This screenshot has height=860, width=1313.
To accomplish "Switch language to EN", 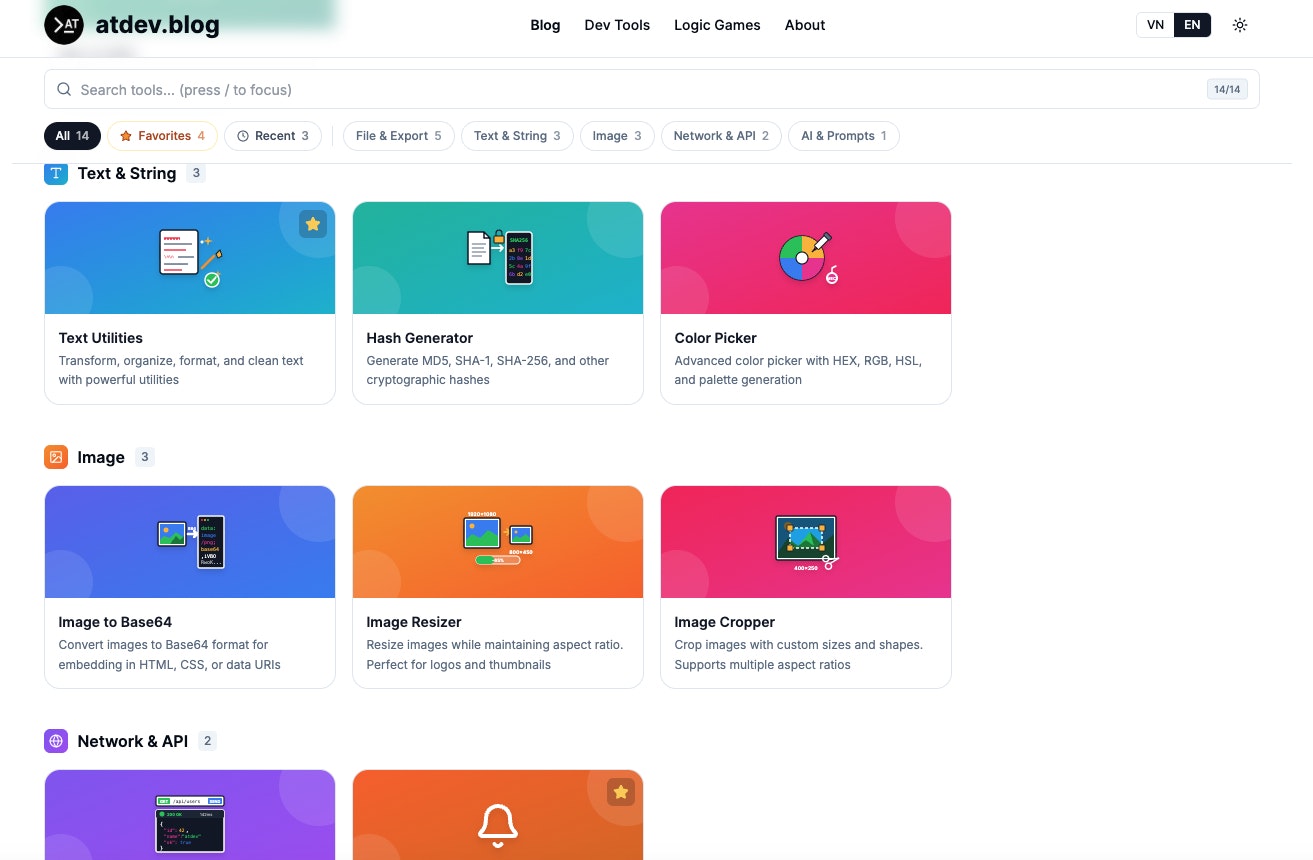I will coord(1192,25).
